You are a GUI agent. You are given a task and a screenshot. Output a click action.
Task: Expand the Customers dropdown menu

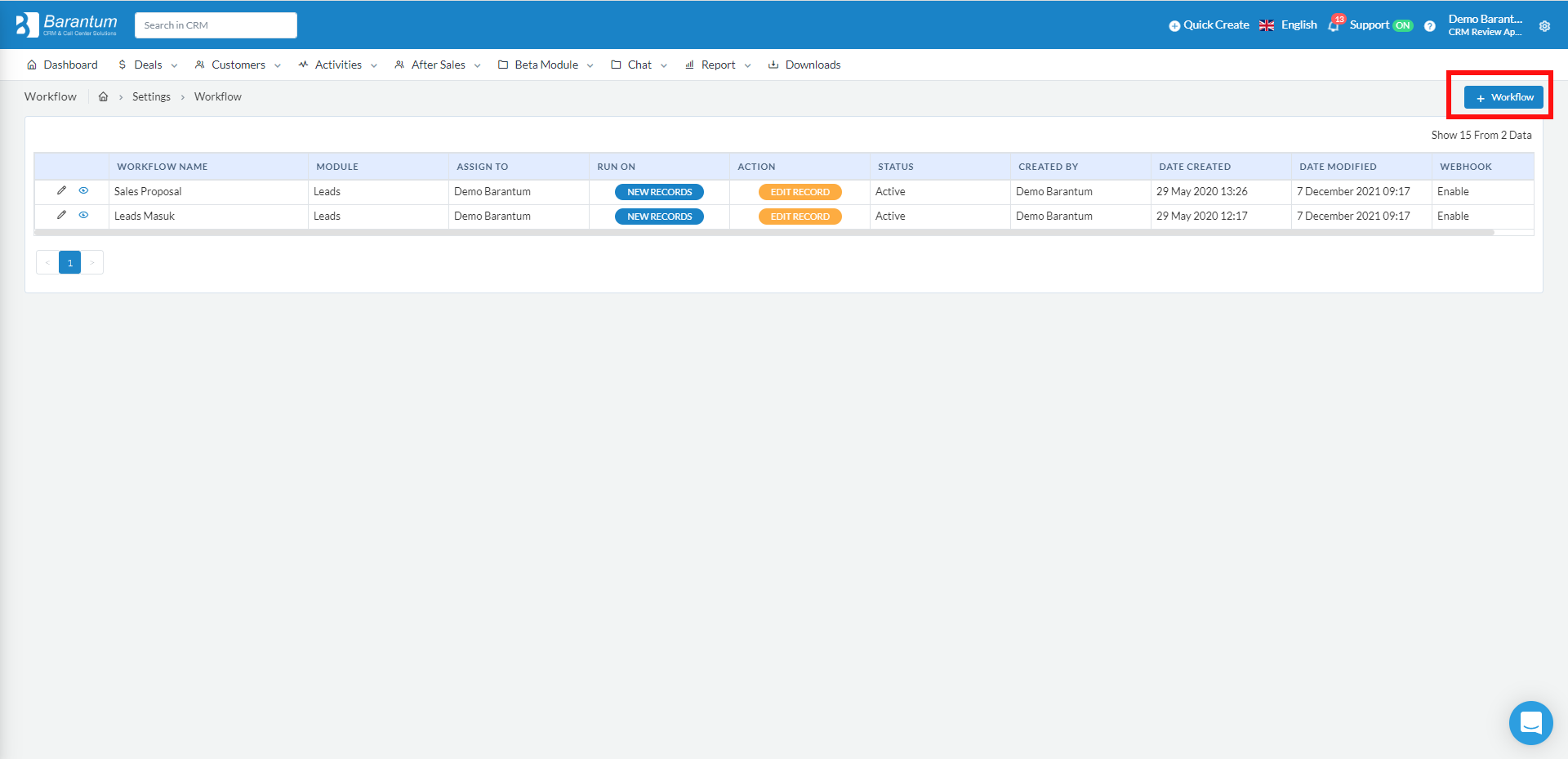coord(238,65)
